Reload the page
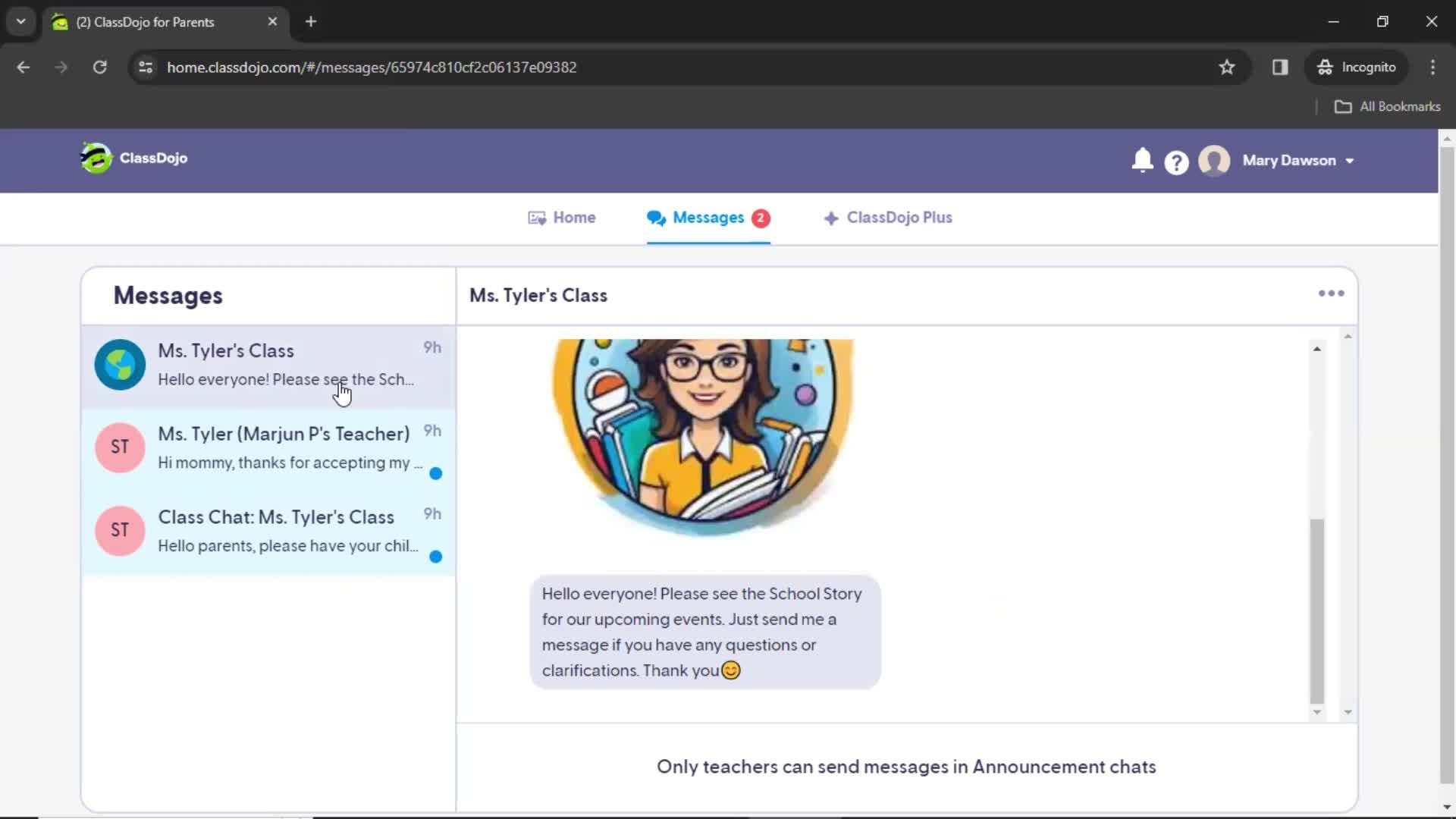 click(99, 67)
